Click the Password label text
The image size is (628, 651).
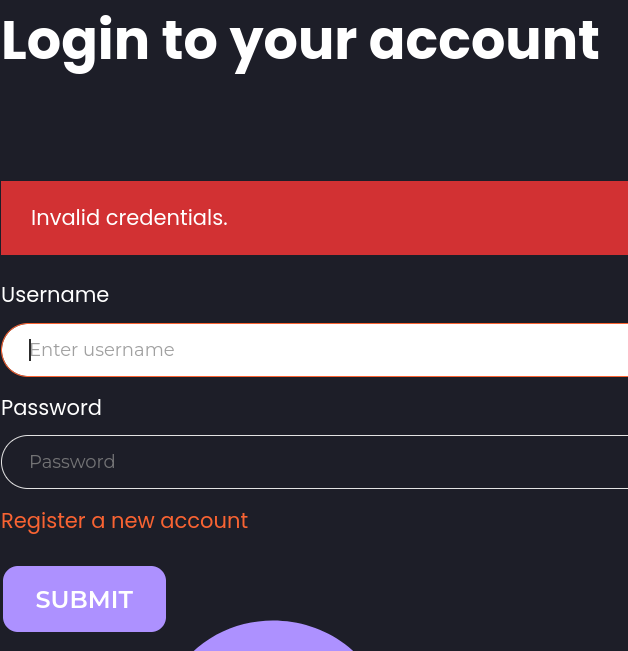coord(51,408)
